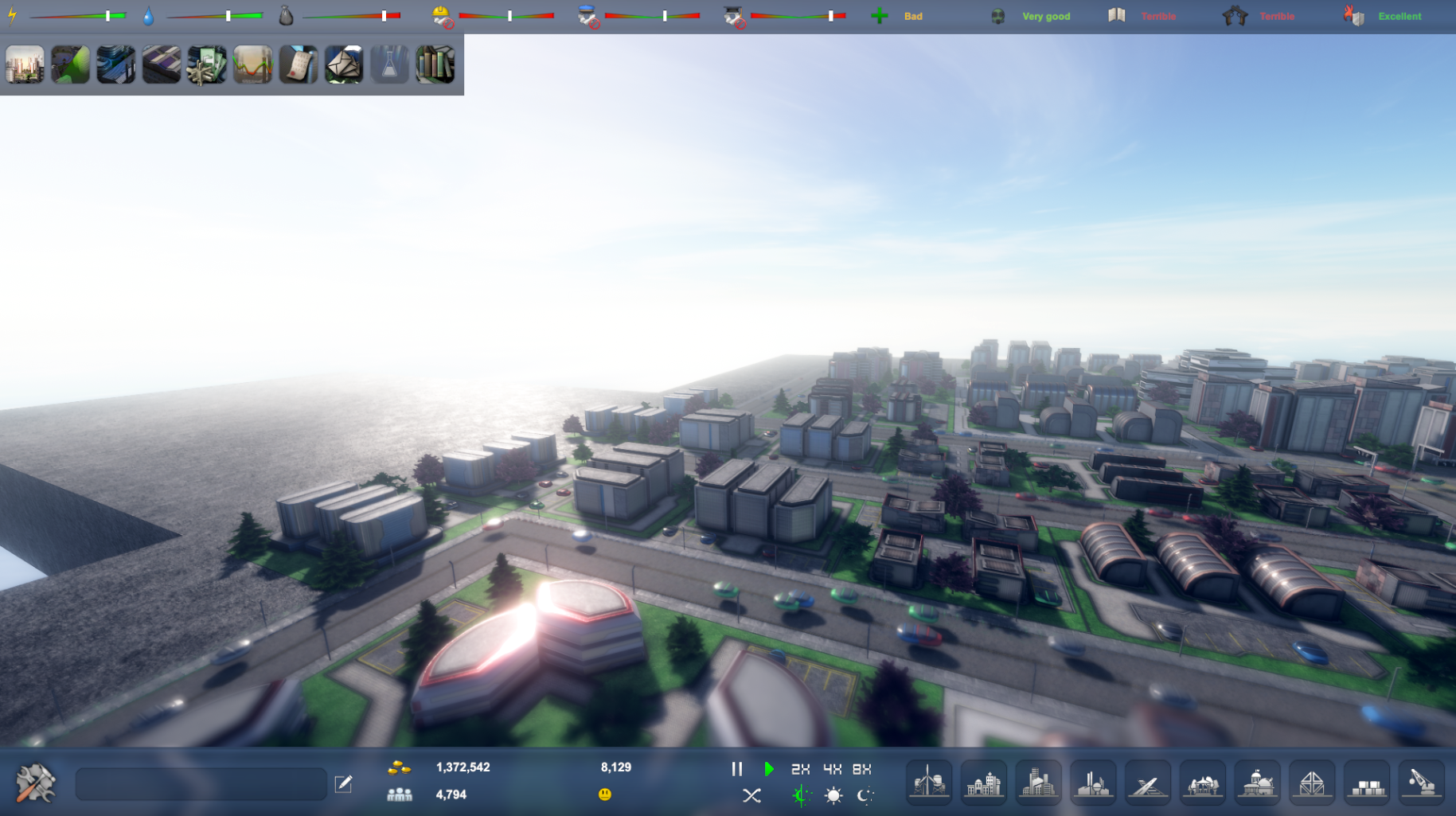The height and width of the screenshot is (816, 1456).
Task: Adjust the electricity supply slider
Action: click(78, 16)
